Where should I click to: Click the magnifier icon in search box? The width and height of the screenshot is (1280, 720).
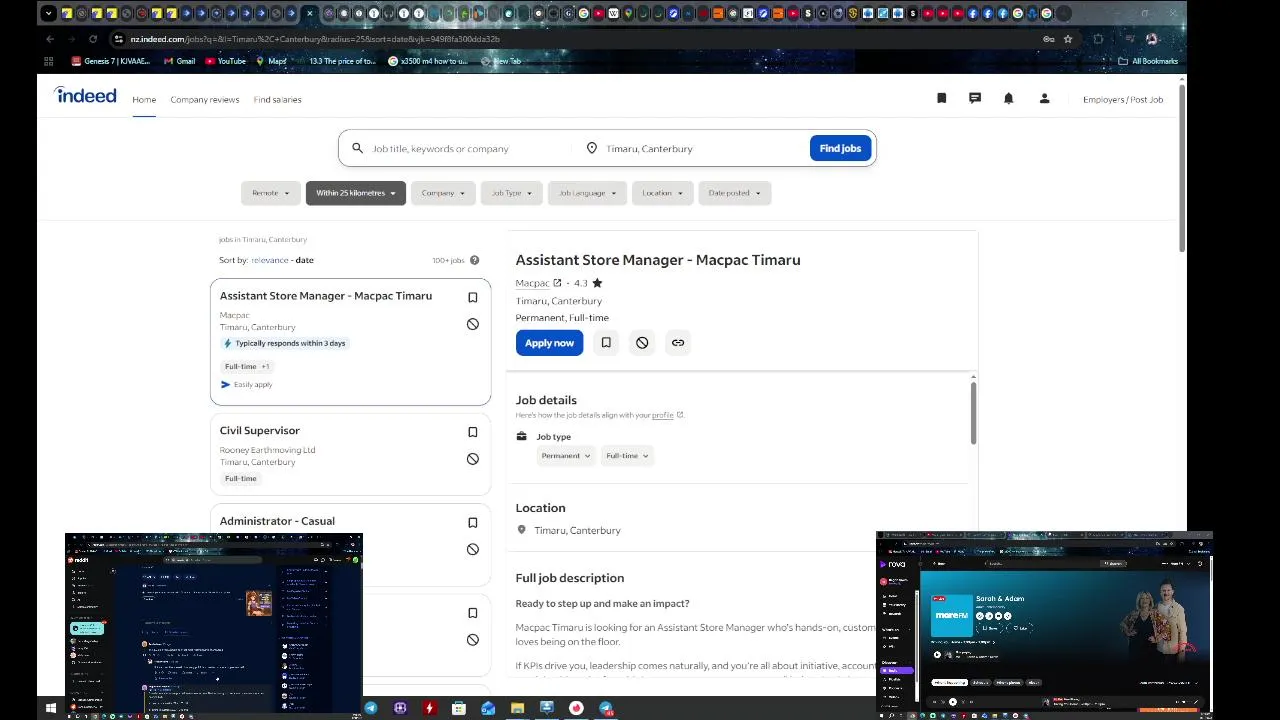tap(357, 148)
